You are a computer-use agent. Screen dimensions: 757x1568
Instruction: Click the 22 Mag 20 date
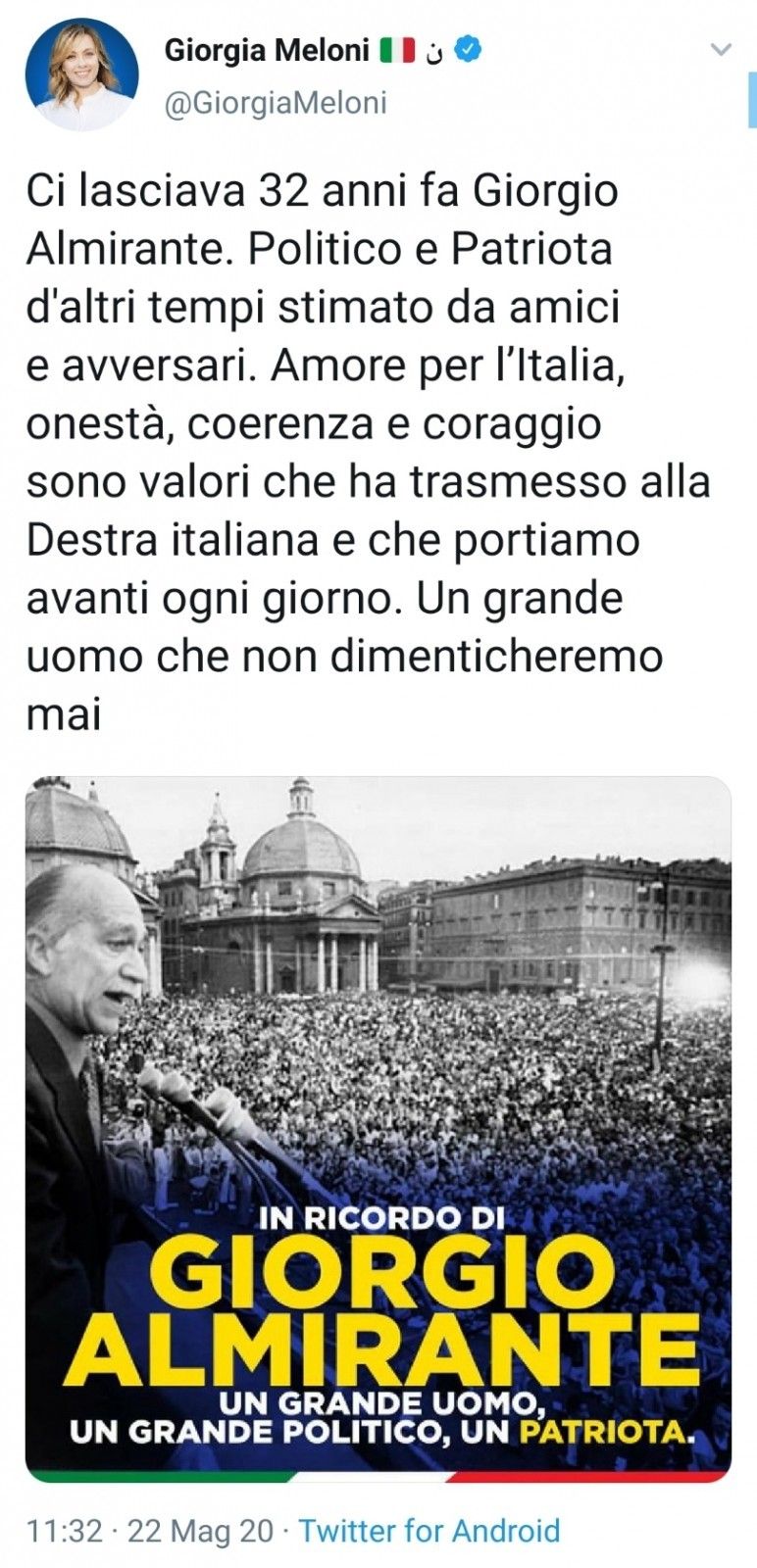[201, 1531]
